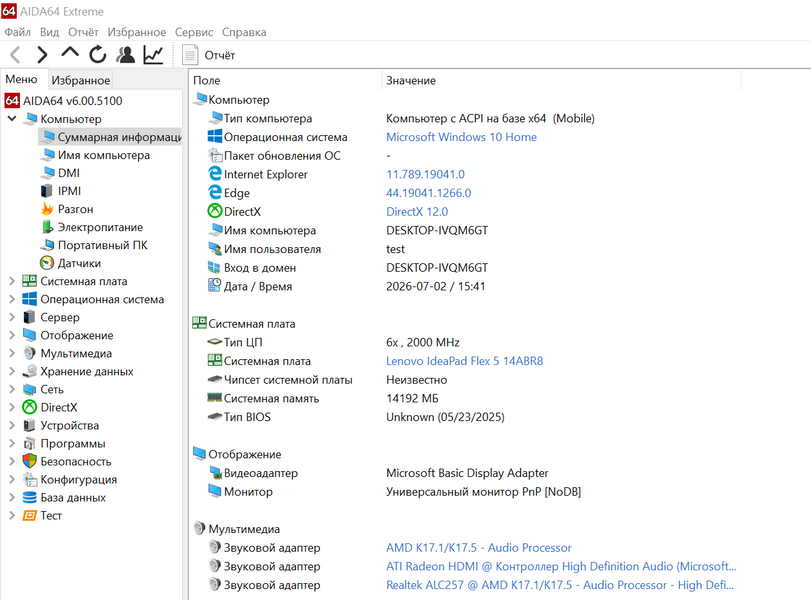Select Имя компьютера in the left tree
The image size is (811, 600).
tap(103, 155)
